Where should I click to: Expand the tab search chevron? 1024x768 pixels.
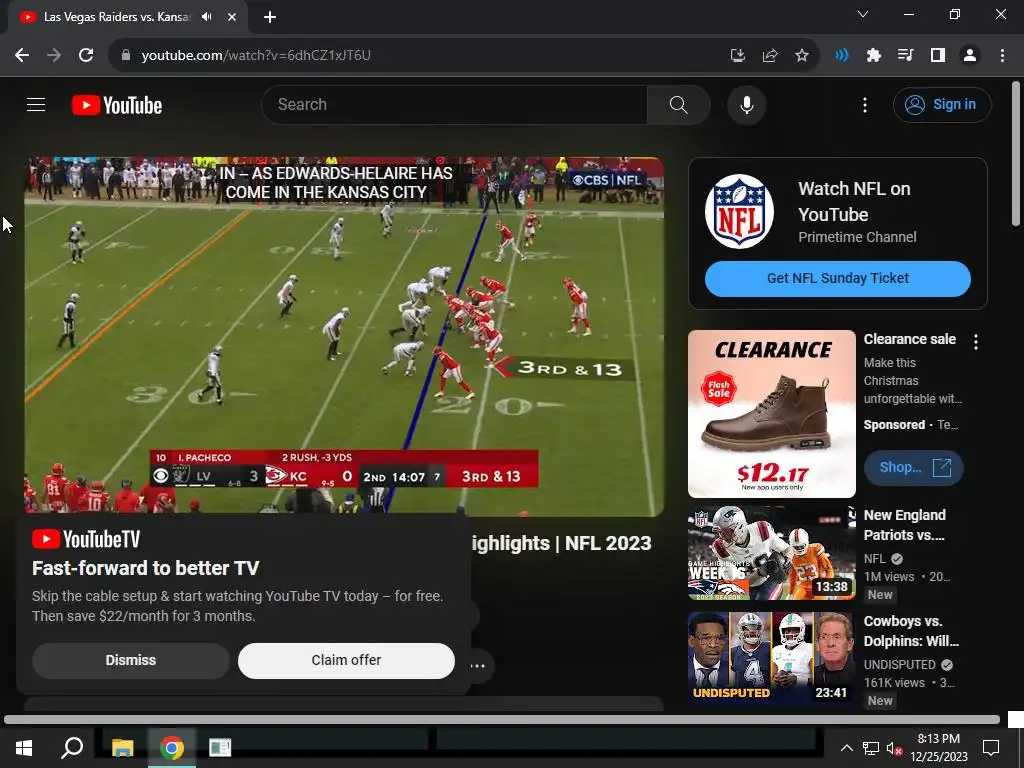click(x=863, y=14)
